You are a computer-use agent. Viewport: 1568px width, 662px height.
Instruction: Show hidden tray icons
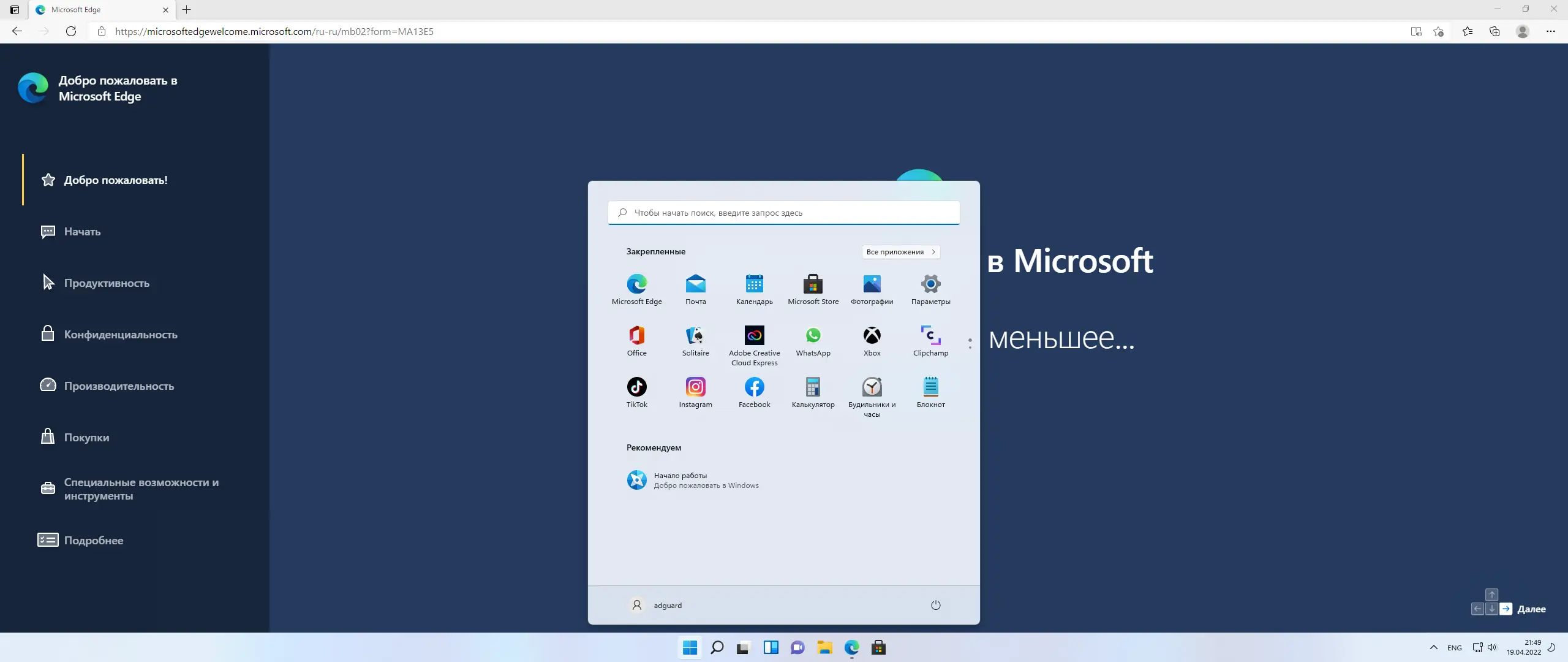pos(1434,647)
